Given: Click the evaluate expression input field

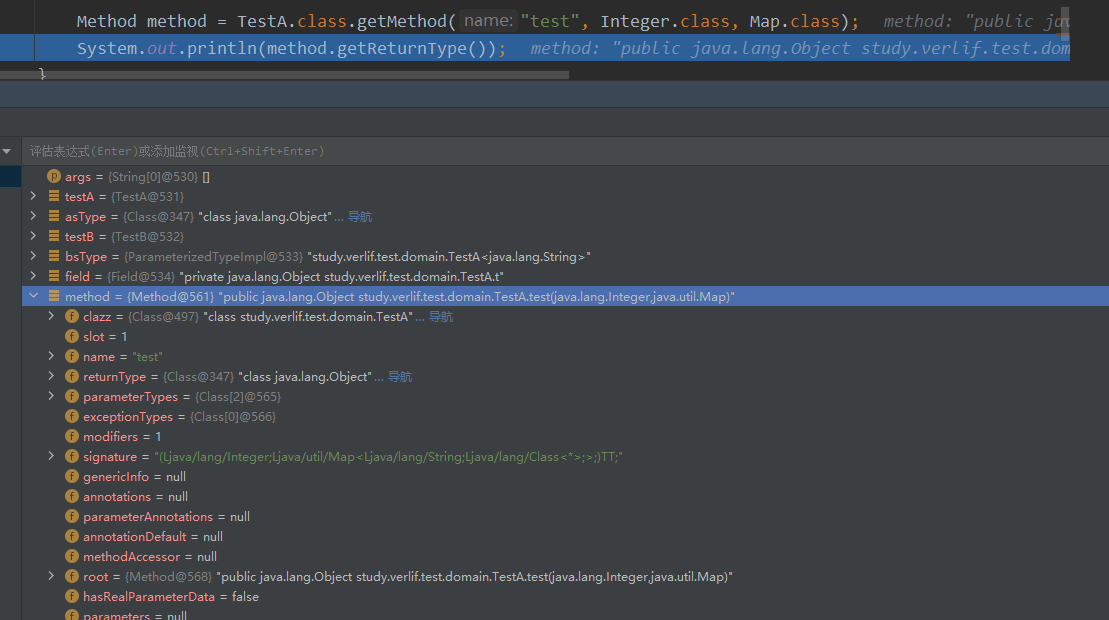Looking at the screenshot, I should point(500,151).
